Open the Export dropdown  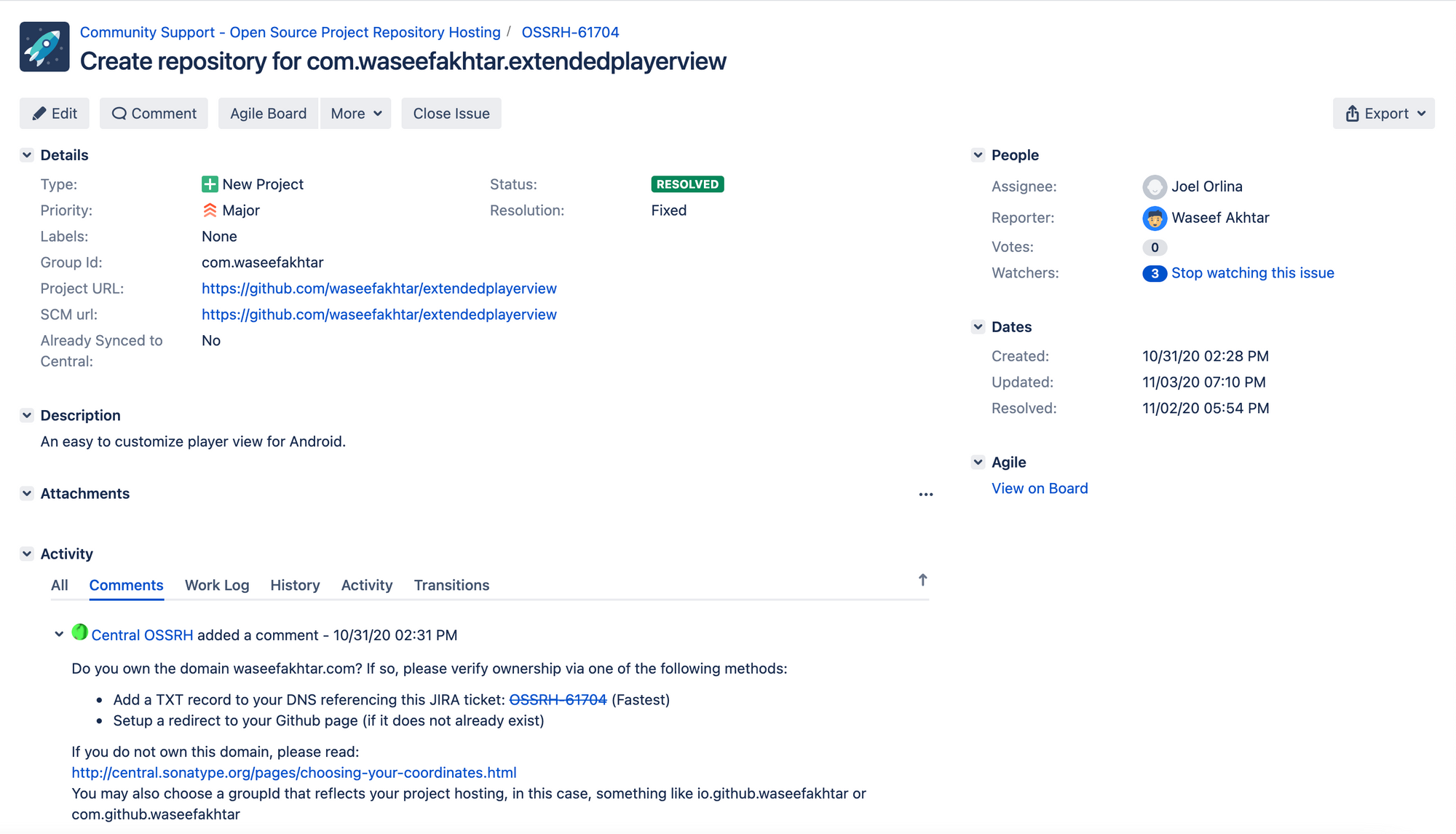coord(1383,114)
